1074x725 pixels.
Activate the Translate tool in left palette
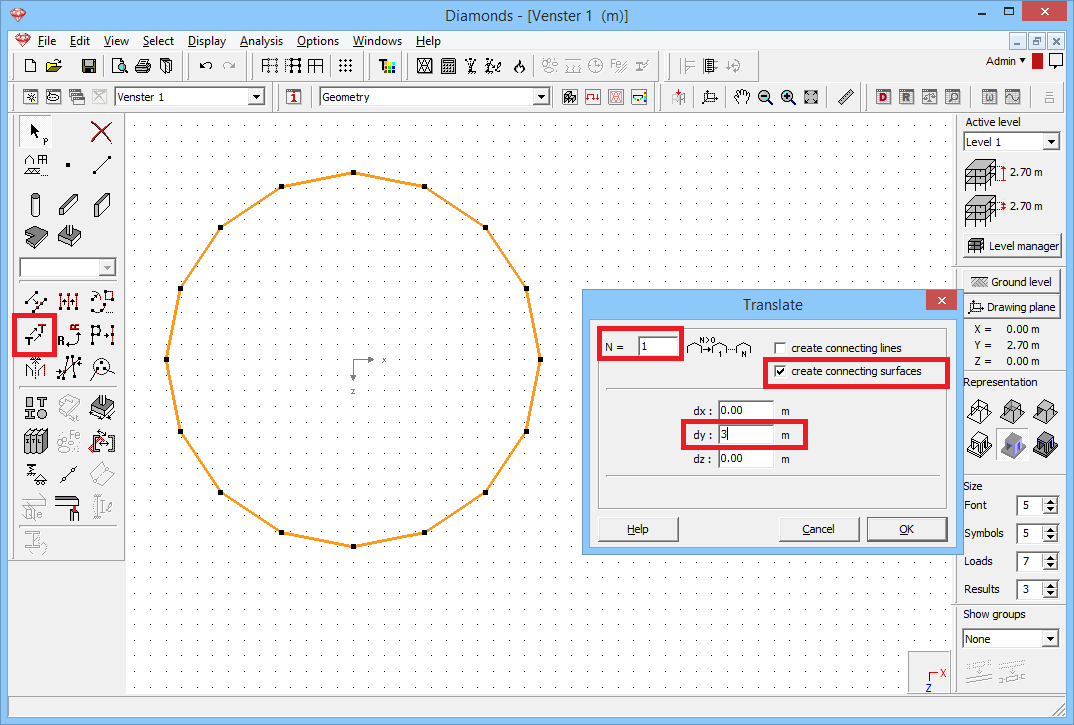pyautogui.click(x=36, y=335)
